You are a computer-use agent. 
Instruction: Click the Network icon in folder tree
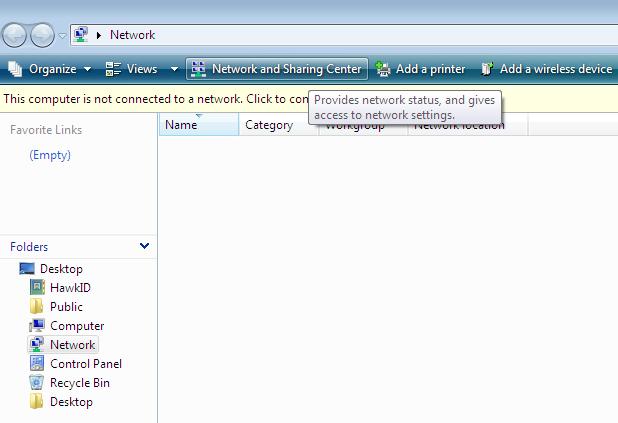(x=37, y=345)
